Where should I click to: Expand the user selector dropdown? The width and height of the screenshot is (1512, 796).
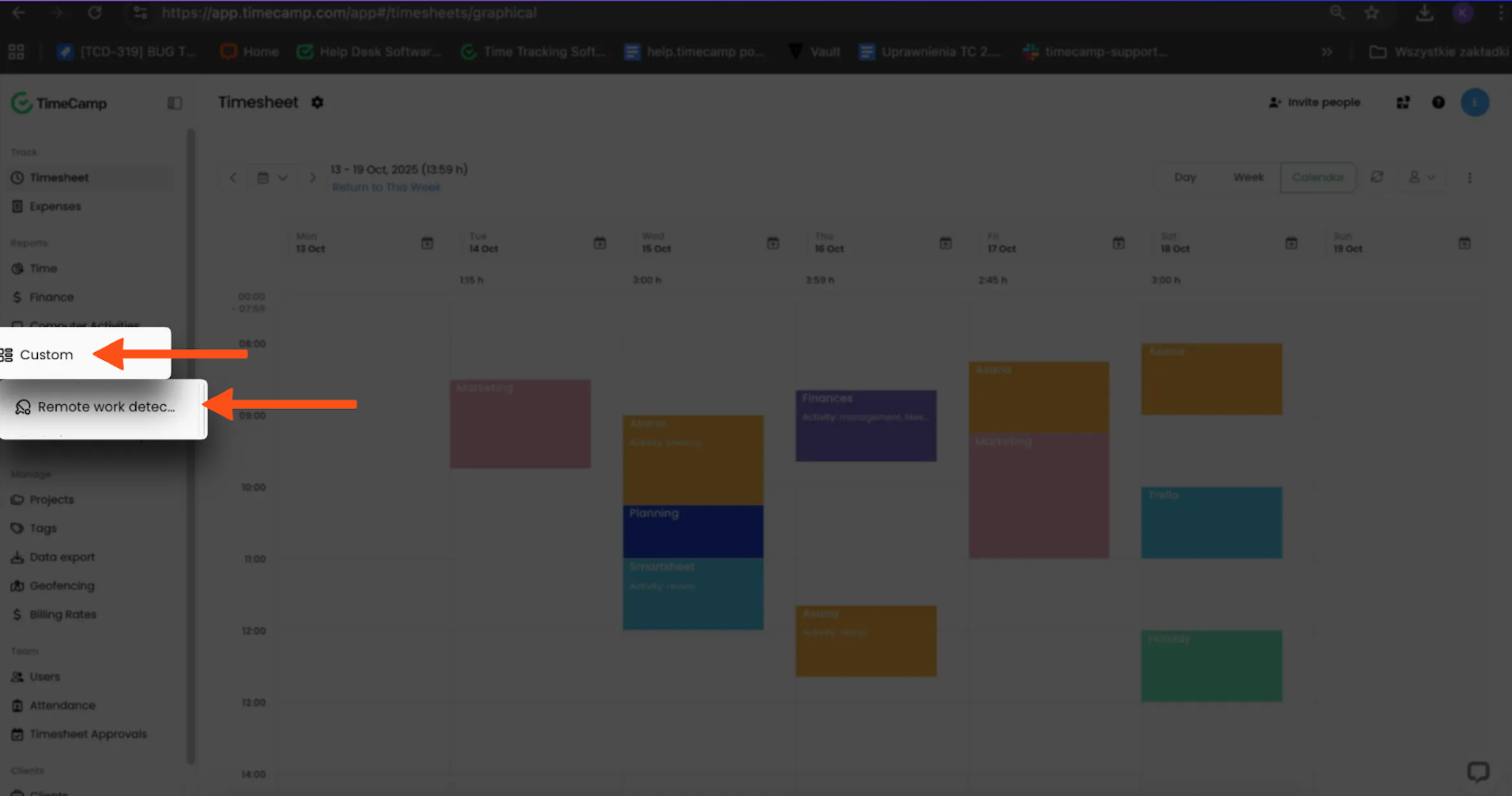coord(1422,176)
